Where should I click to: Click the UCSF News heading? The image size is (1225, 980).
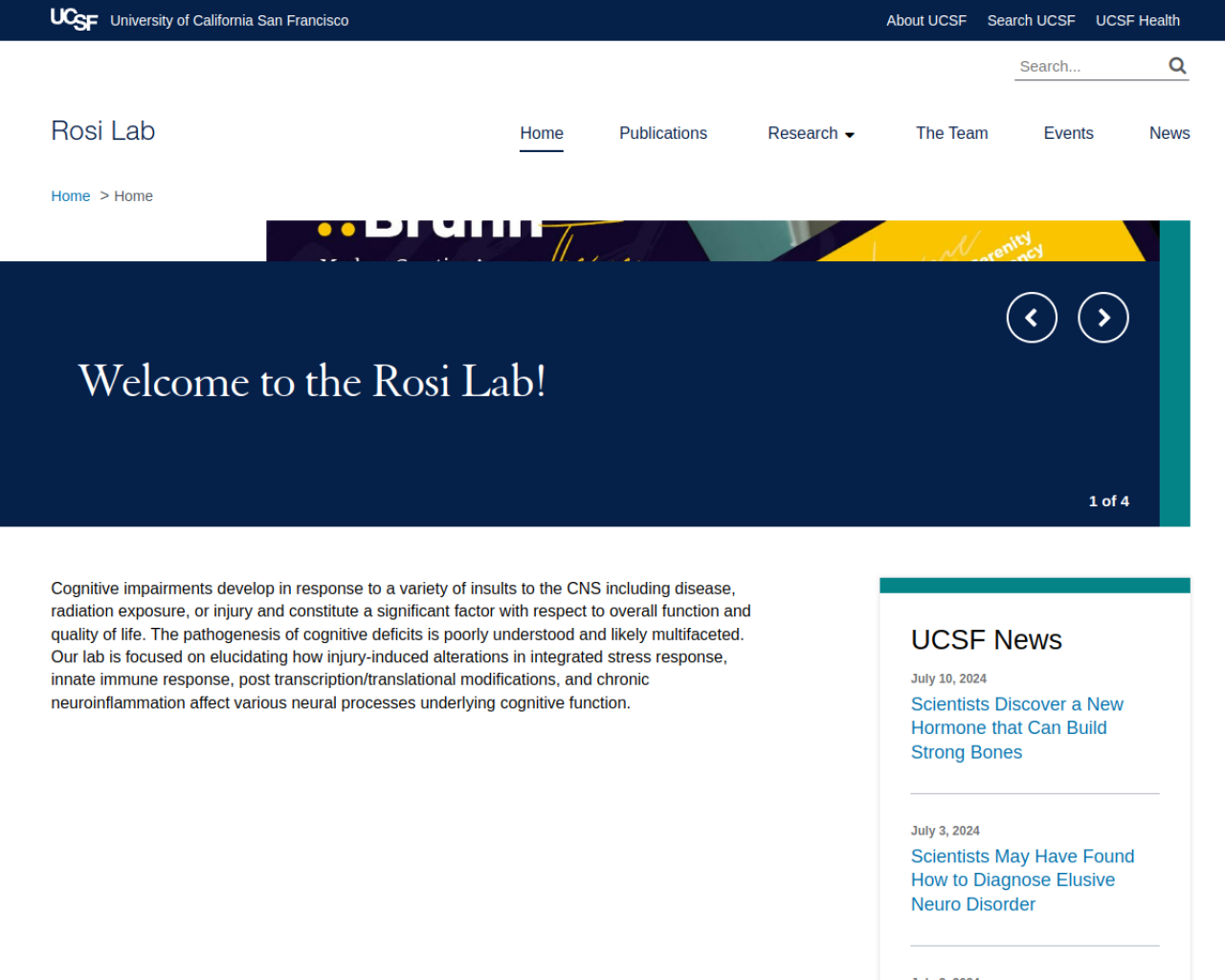coord(987,639)
